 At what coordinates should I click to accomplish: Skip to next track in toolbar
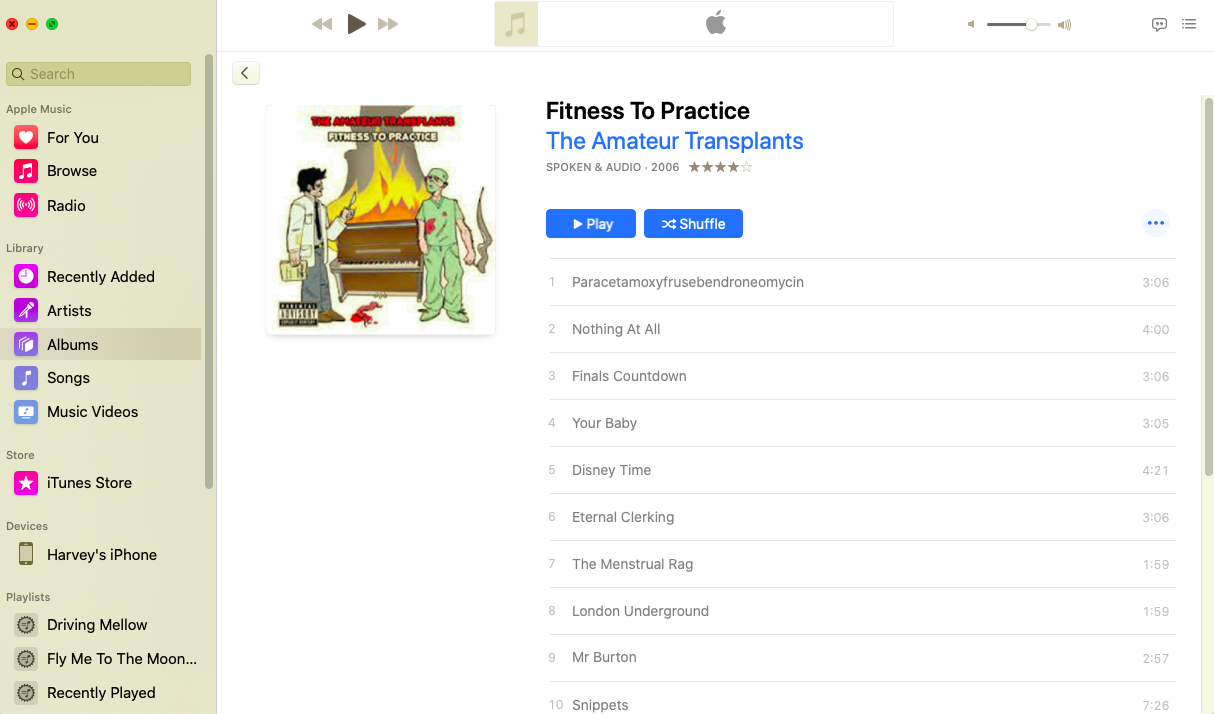click(x=388, y=24)
